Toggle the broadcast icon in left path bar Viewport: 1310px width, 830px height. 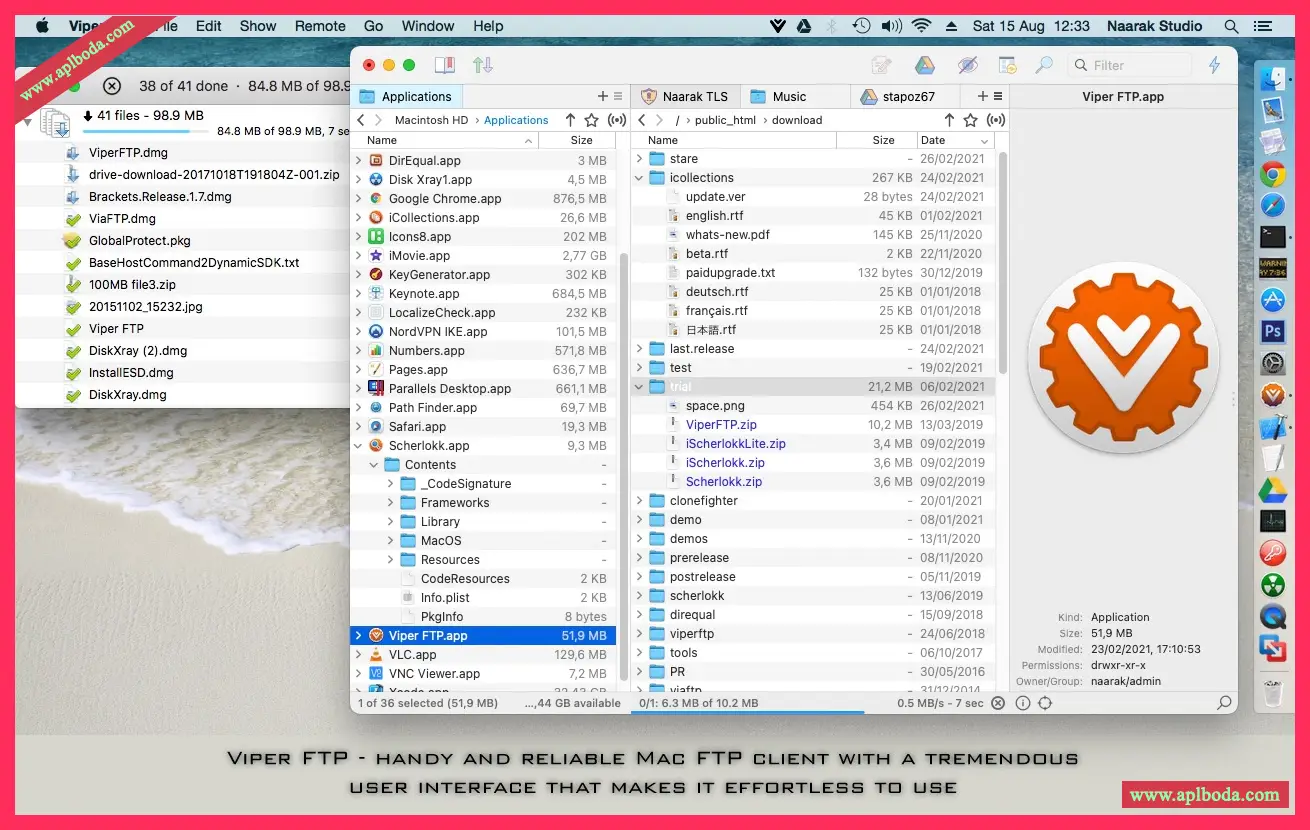(x=617, y=120)
